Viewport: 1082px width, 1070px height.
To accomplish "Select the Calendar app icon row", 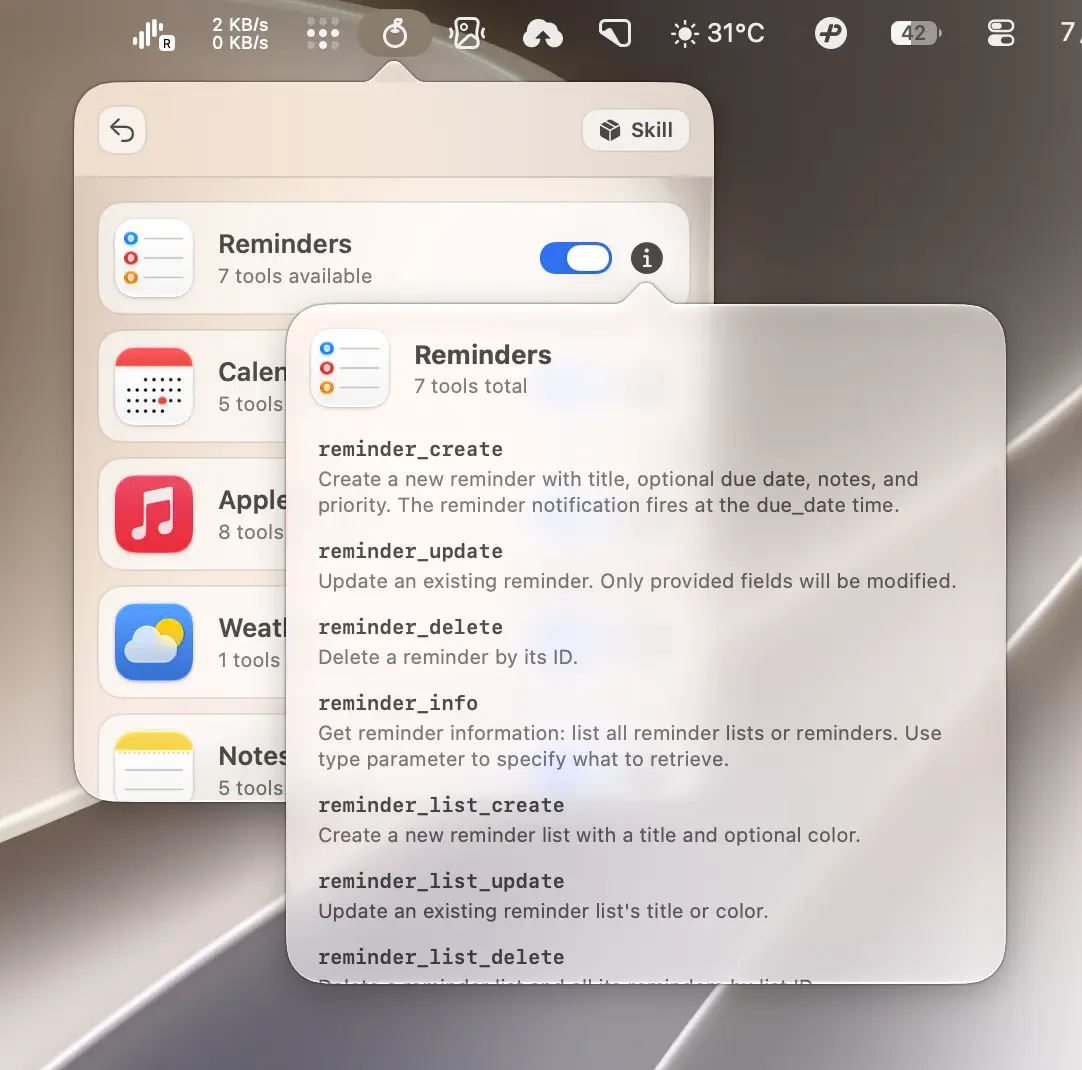I will (154, 386).
